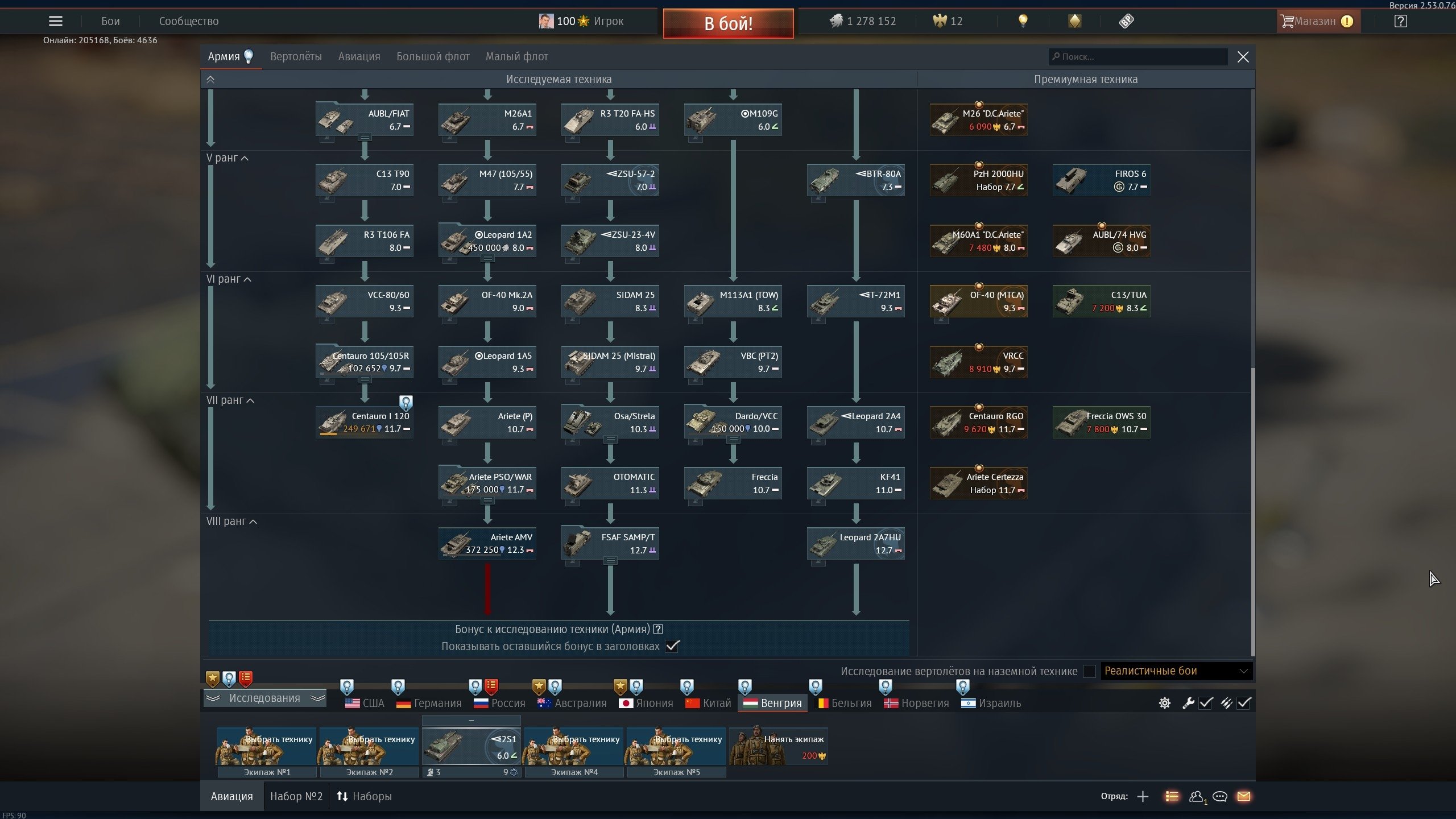Open the gear settings icon near presets
This screenshot has height=819, width=1456.
(x=1164, y=703)
